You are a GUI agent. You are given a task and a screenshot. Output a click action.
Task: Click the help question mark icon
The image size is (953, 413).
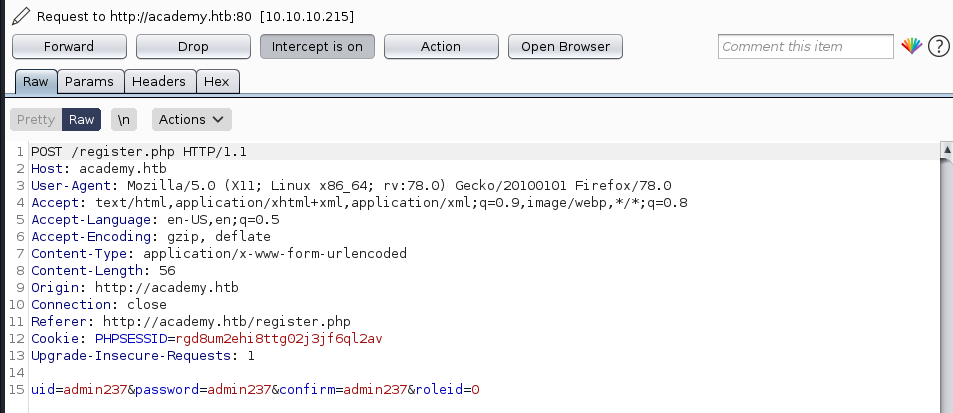tap(938, 47)
